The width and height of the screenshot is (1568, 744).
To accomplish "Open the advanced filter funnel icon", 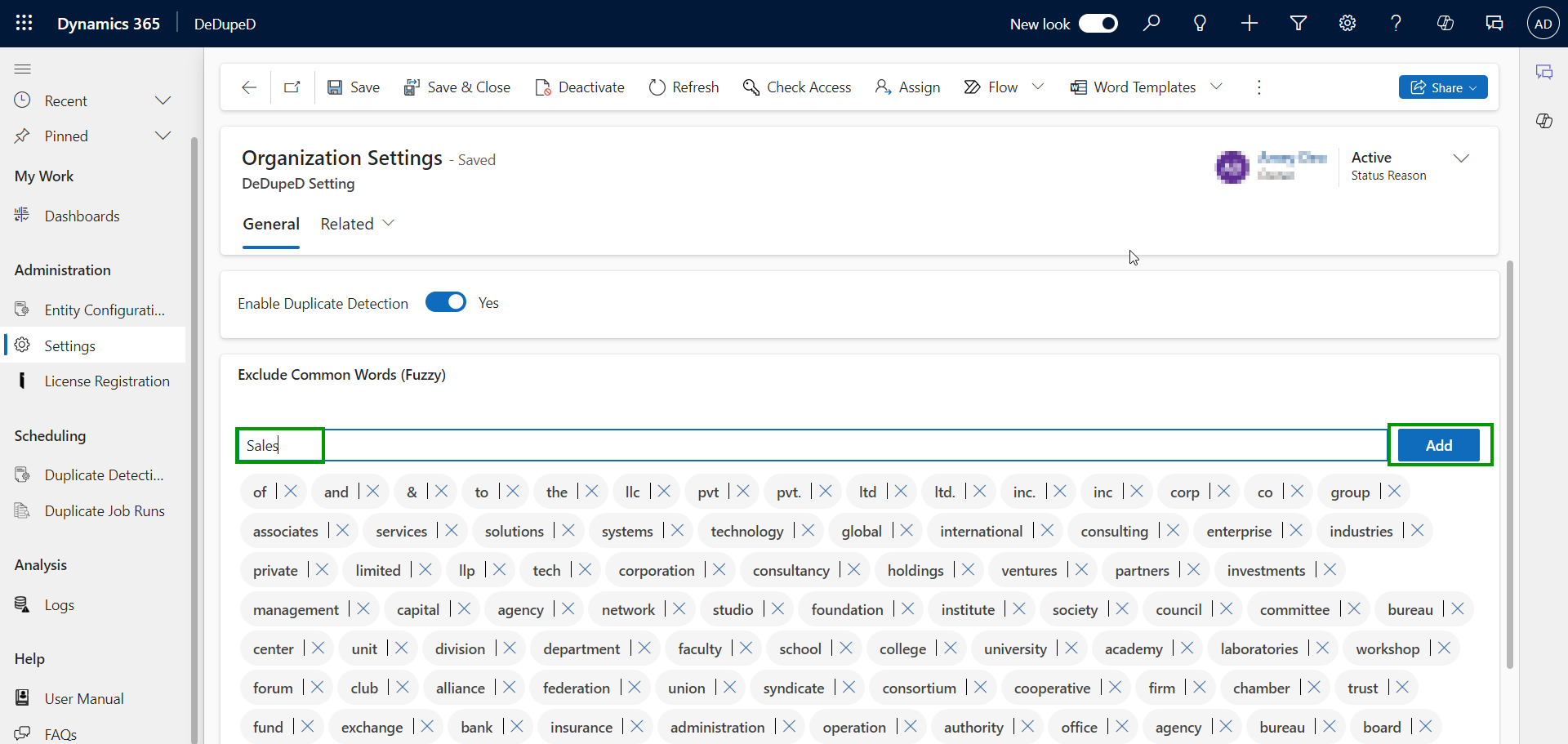I will (x=1298, y=24).
